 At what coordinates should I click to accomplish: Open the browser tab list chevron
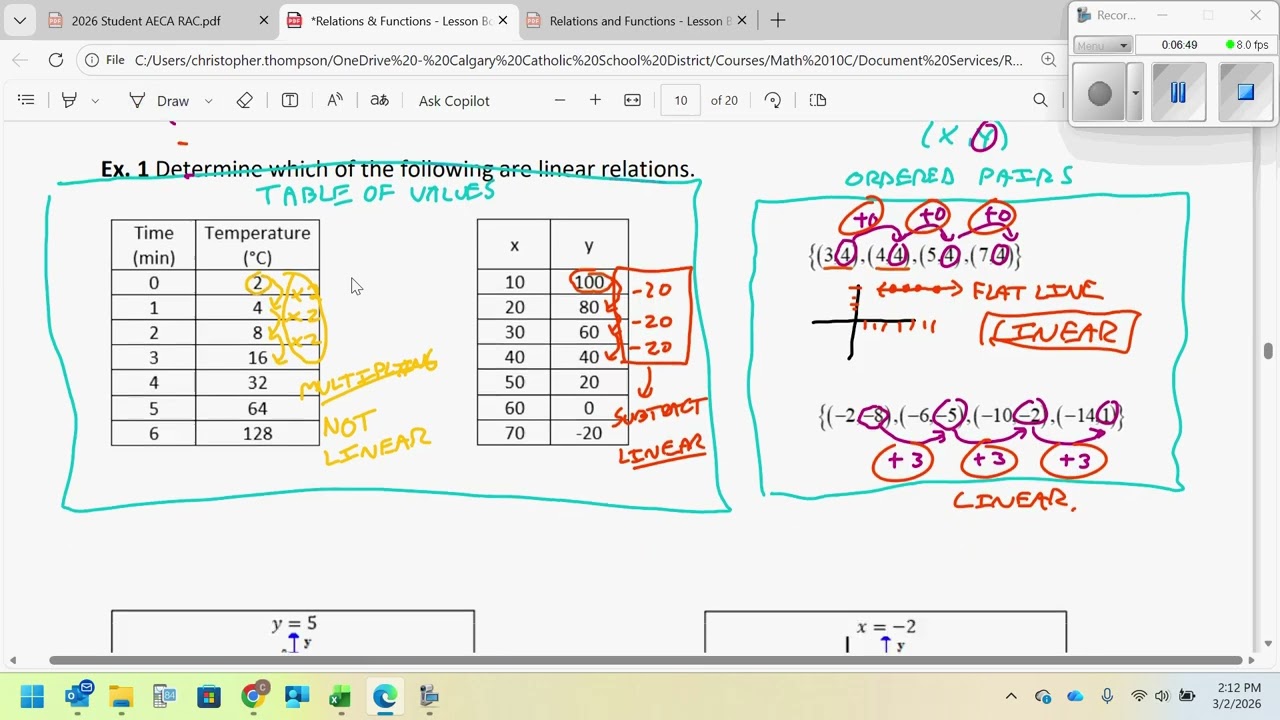pos(20,20)
